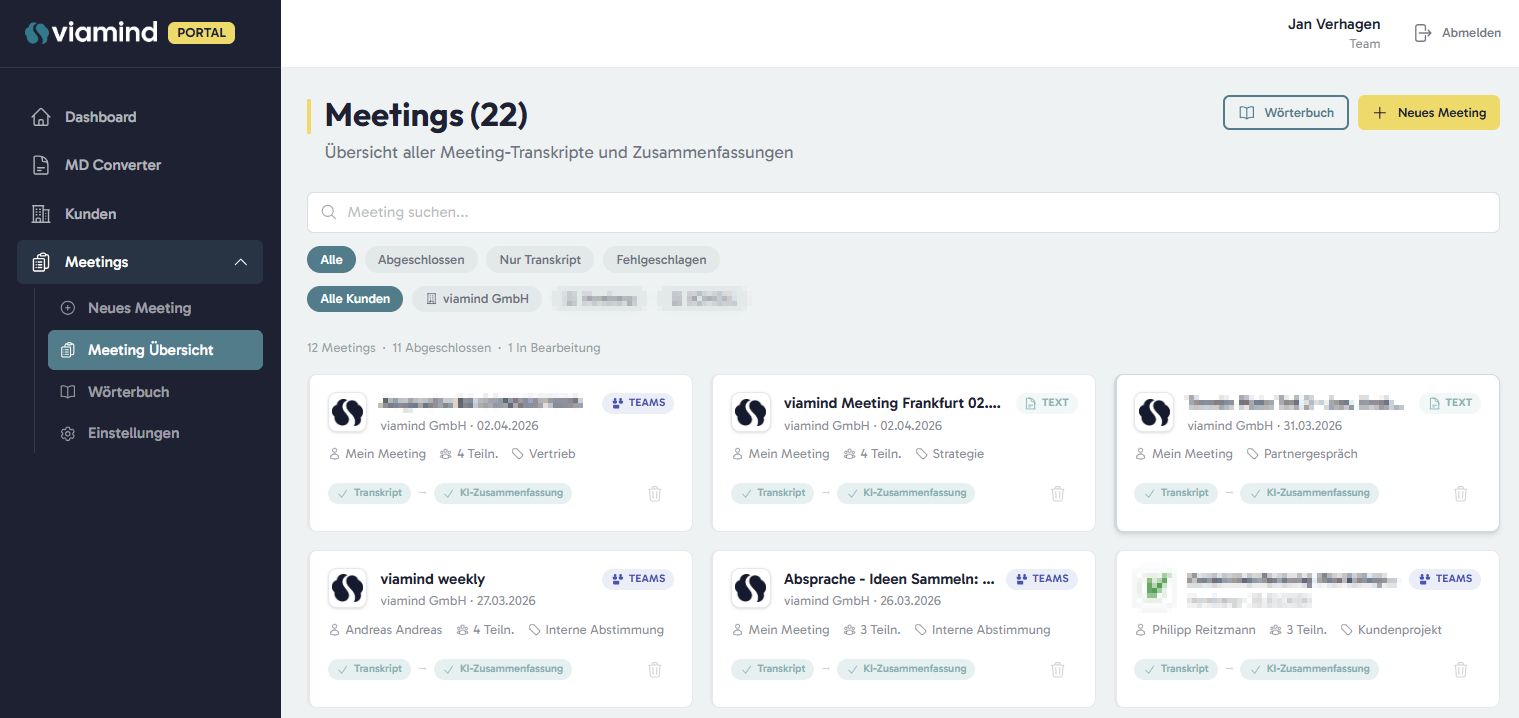
Task: Show only Fehlgeschlagen meetings
Action: click(661, 260)
